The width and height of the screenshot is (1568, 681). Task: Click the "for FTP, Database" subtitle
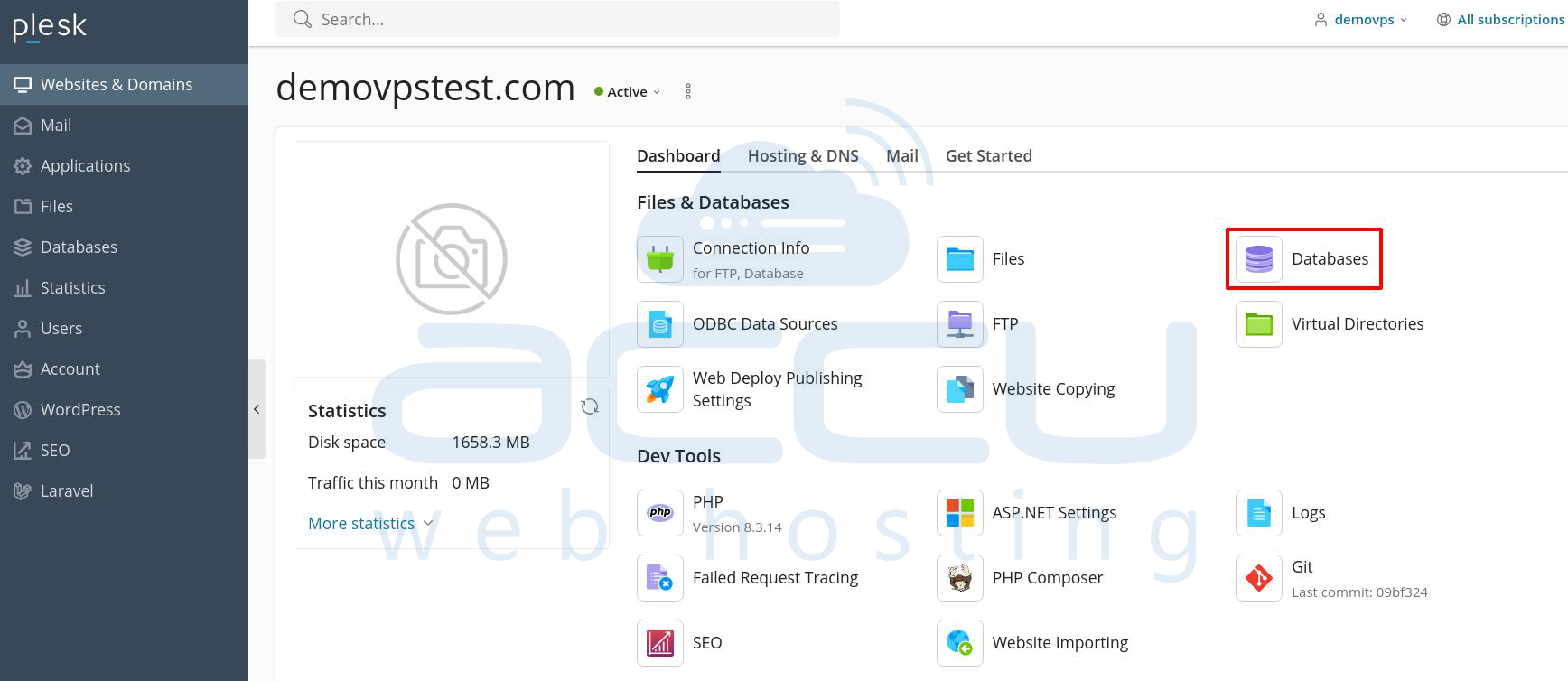click(748, 274)
